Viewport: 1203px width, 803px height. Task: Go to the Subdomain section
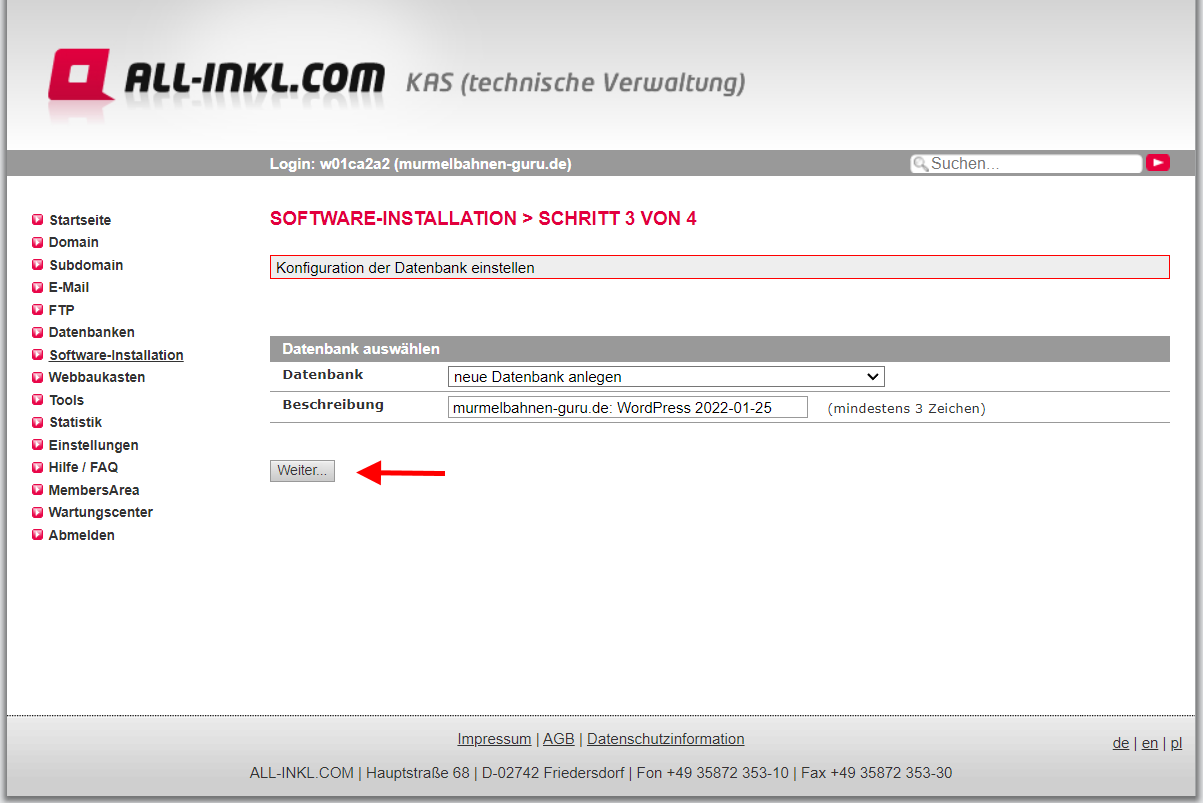pyautogui.click(x=86, y=265)
